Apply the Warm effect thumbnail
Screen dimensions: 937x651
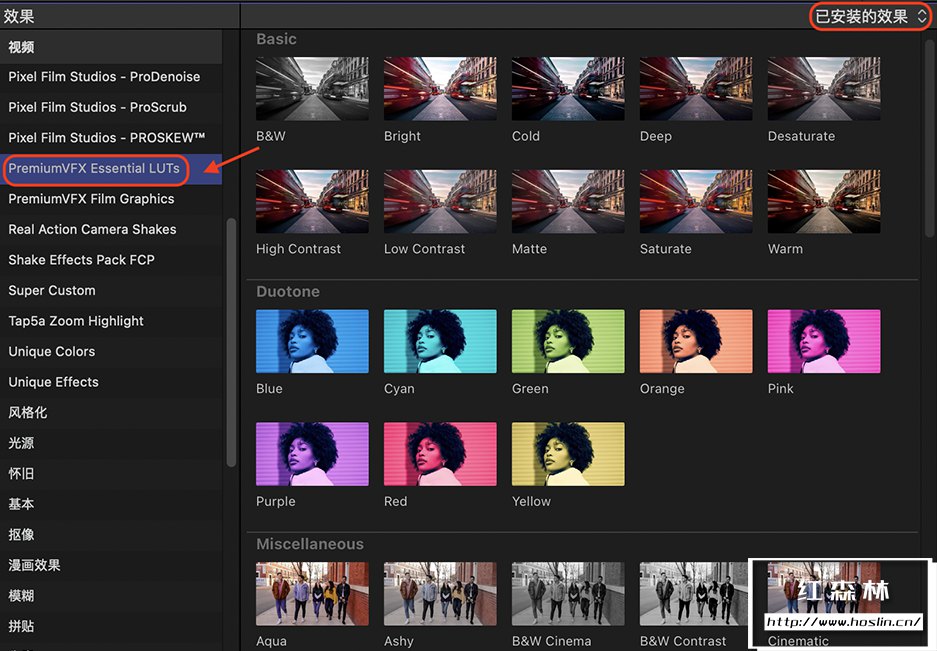point(824,202)
